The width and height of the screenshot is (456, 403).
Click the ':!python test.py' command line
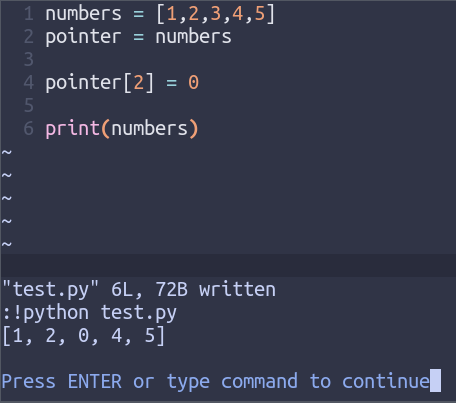[x=89, y=313]
